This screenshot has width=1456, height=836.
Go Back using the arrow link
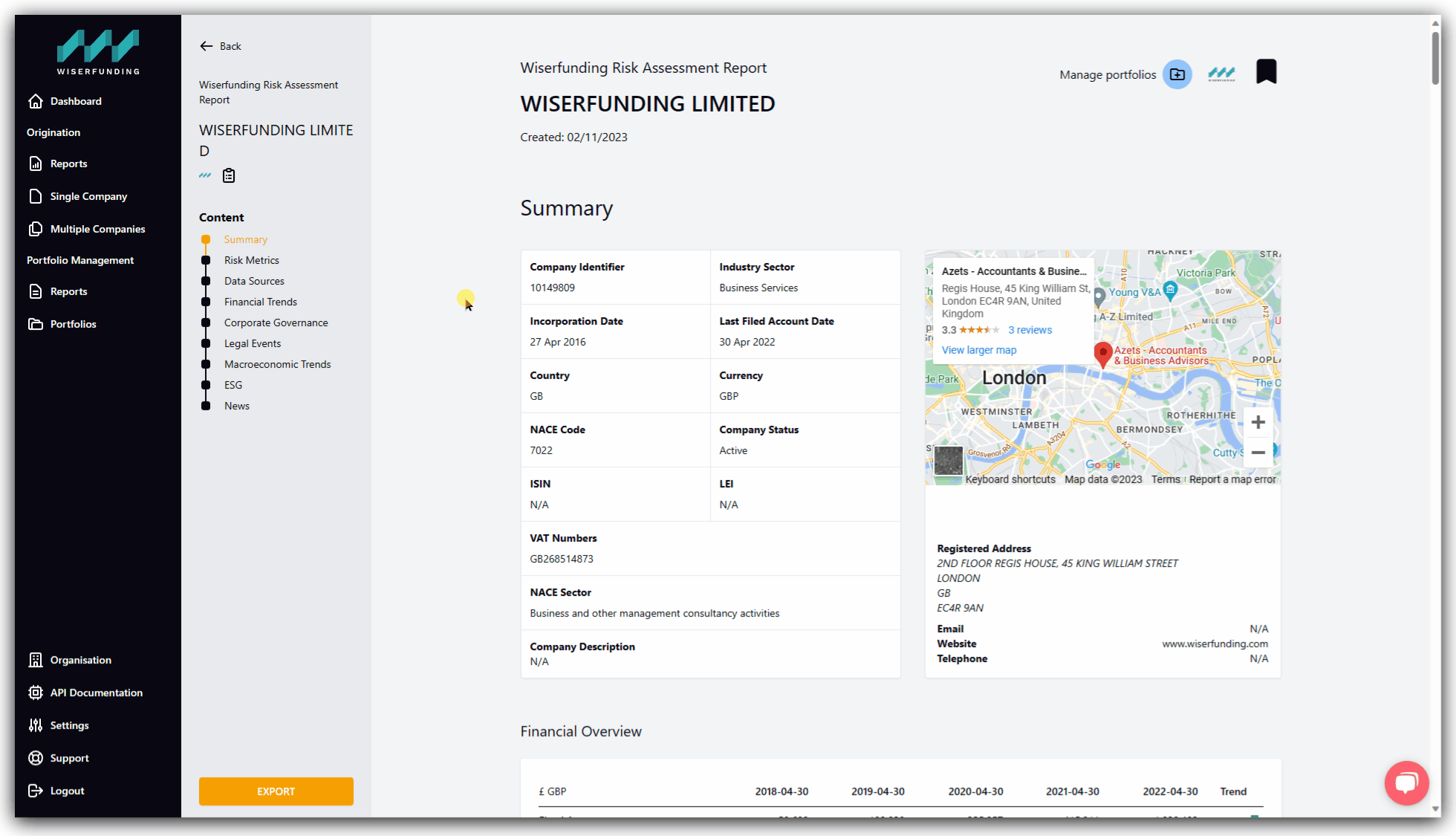point(220,46)
